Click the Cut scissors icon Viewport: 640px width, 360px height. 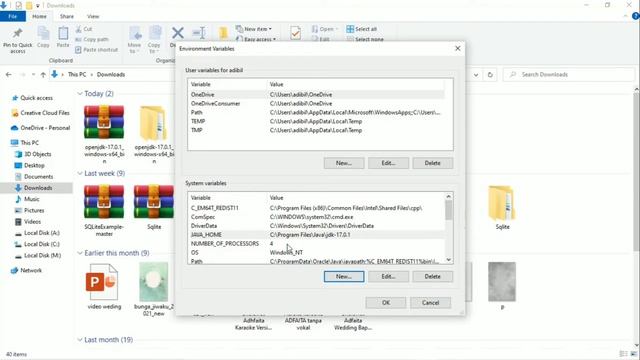tap(78, 29)
